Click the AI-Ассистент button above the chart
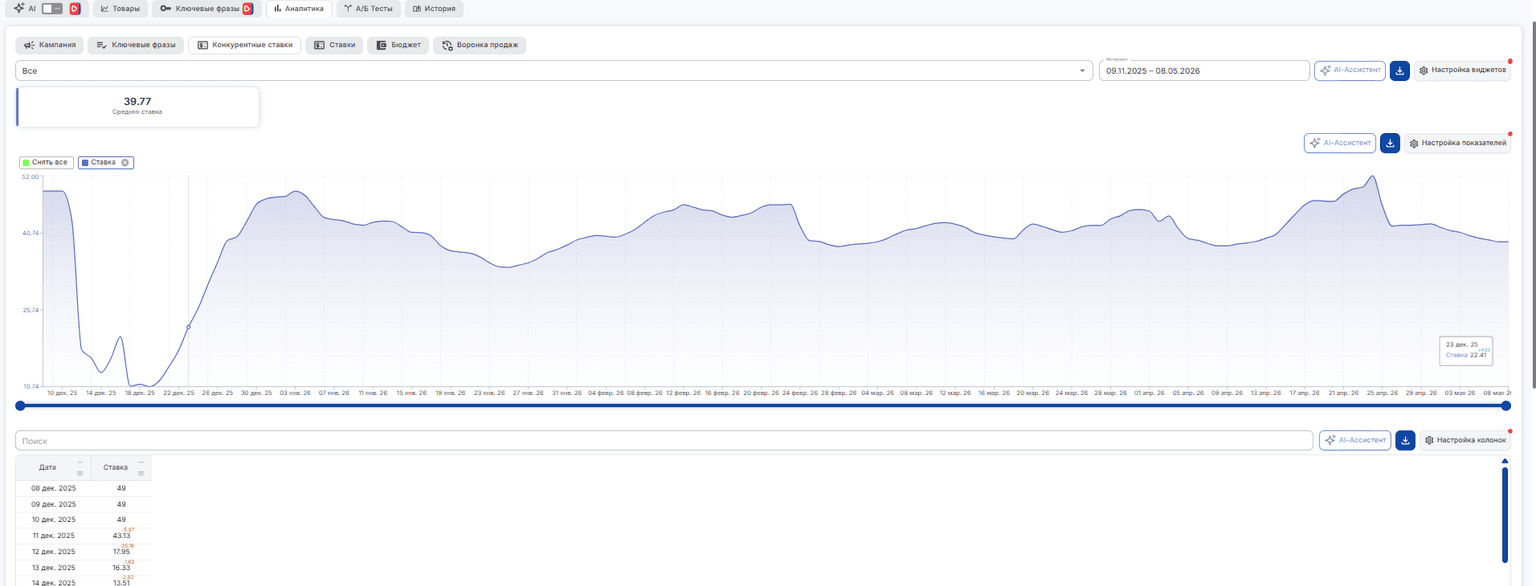The image size is (1536, 586). 1340,143
